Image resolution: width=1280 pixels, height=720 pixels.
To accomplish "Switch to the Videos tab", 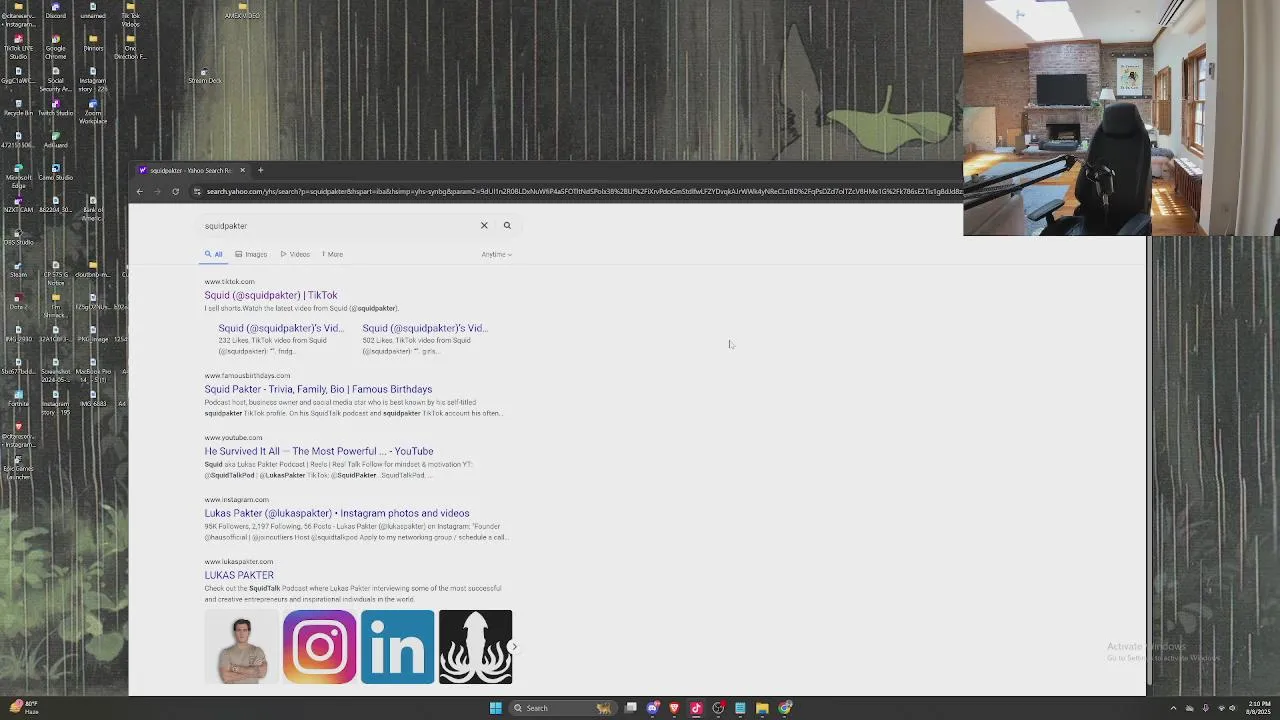I will (x=295, y=254).
